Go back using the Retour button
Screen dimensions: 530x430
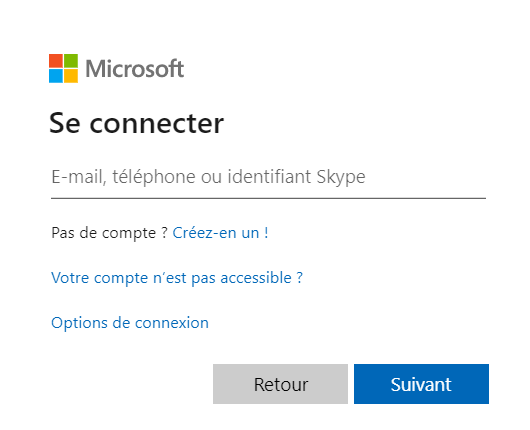[x=281, y=384]
